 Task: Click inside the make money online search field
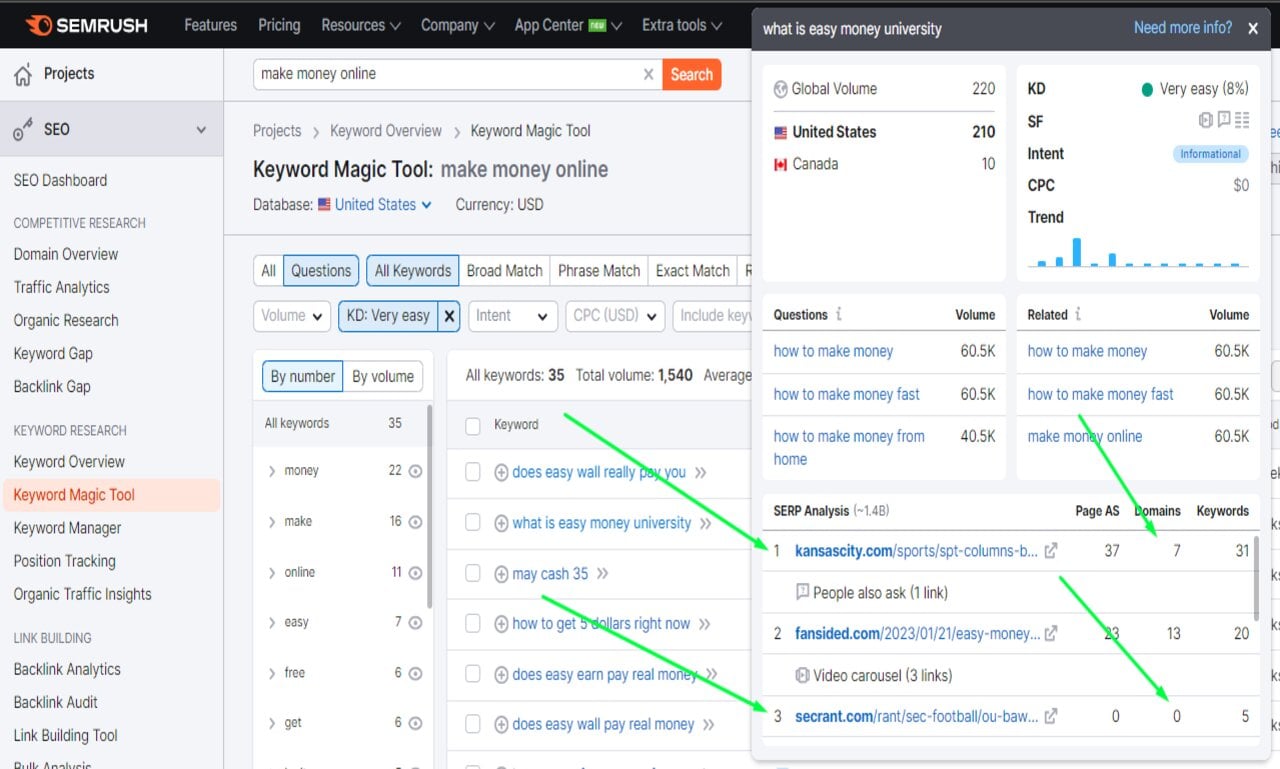(x=450, y=74)
